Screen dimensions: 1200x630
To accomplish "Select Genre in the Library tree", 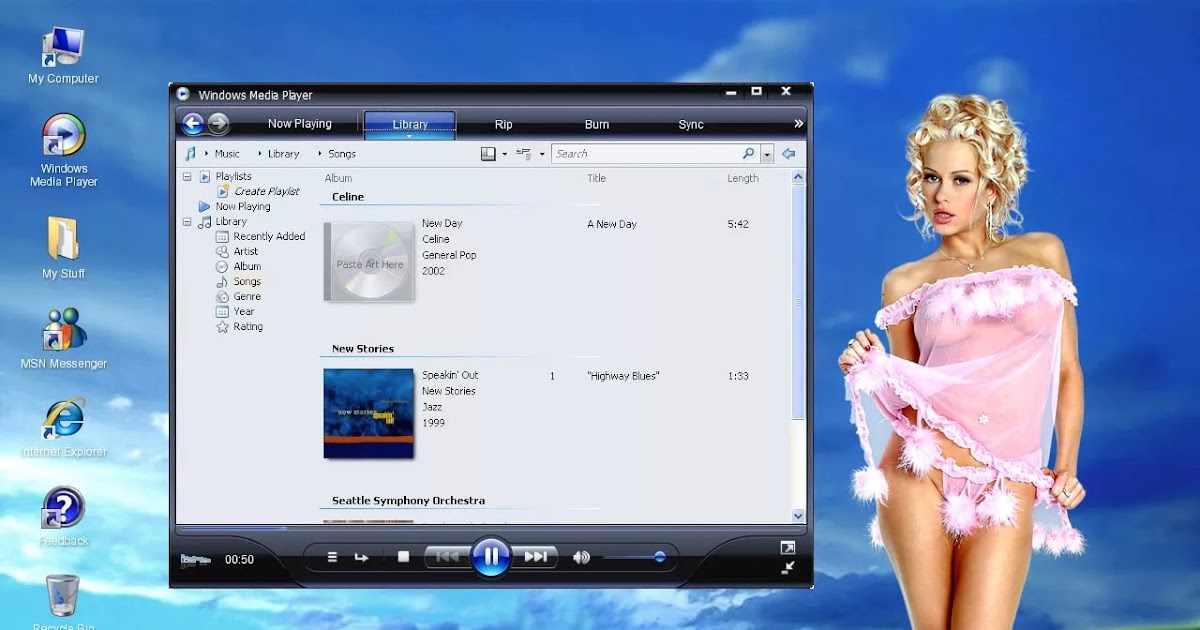I will [247, 296].
